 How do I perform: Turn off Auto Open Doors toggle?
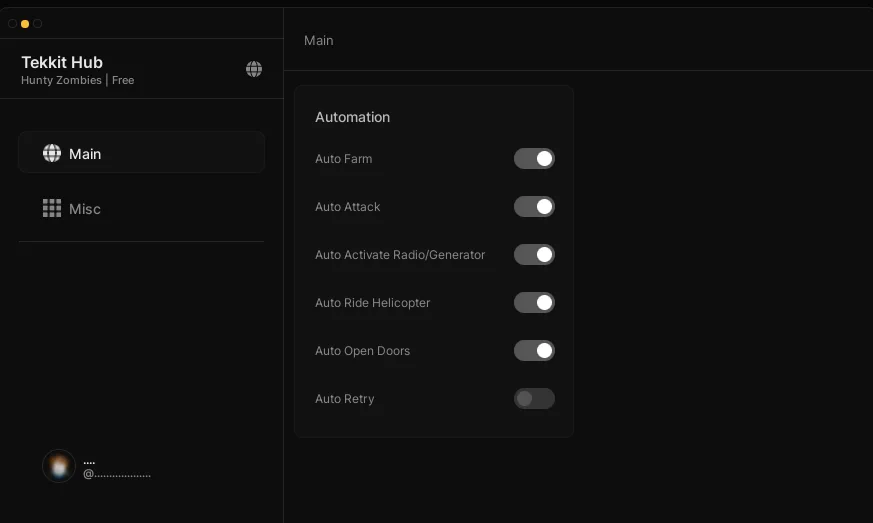[x=534, y=351]
